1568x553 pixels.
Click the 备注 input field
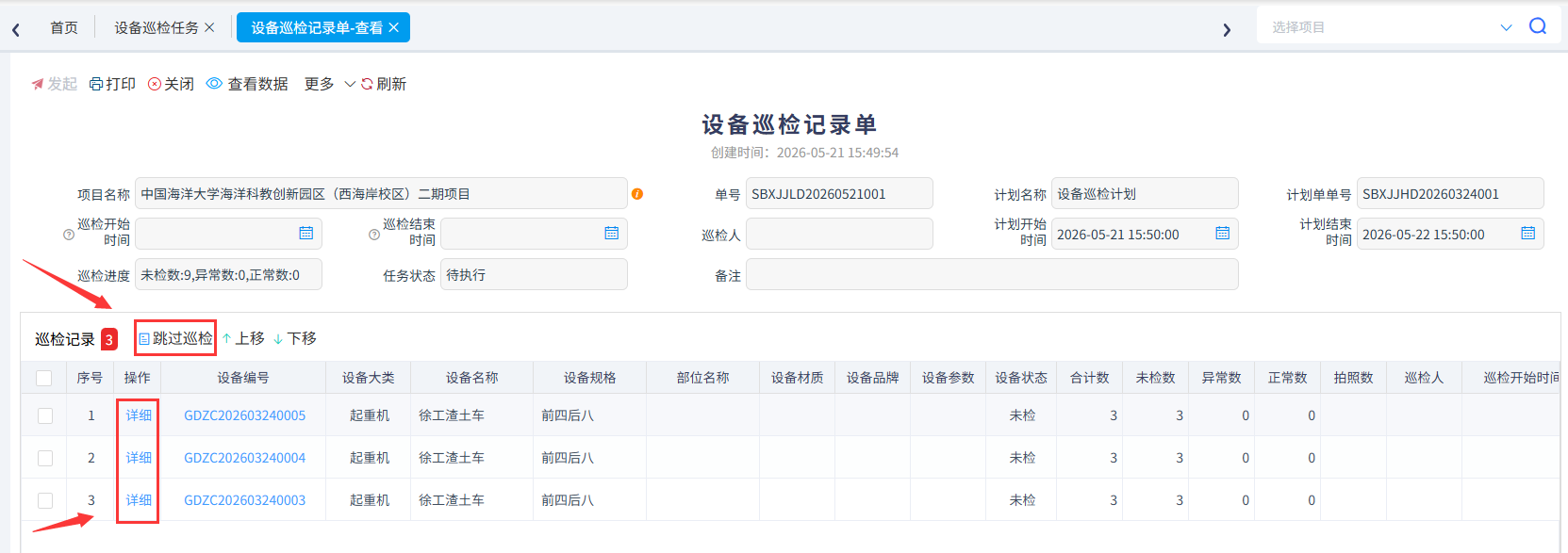[x=992, y=274]
